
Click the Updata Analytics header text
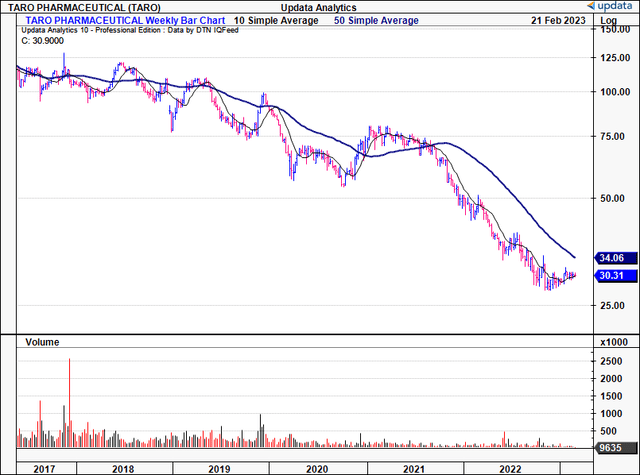[318, 7]
